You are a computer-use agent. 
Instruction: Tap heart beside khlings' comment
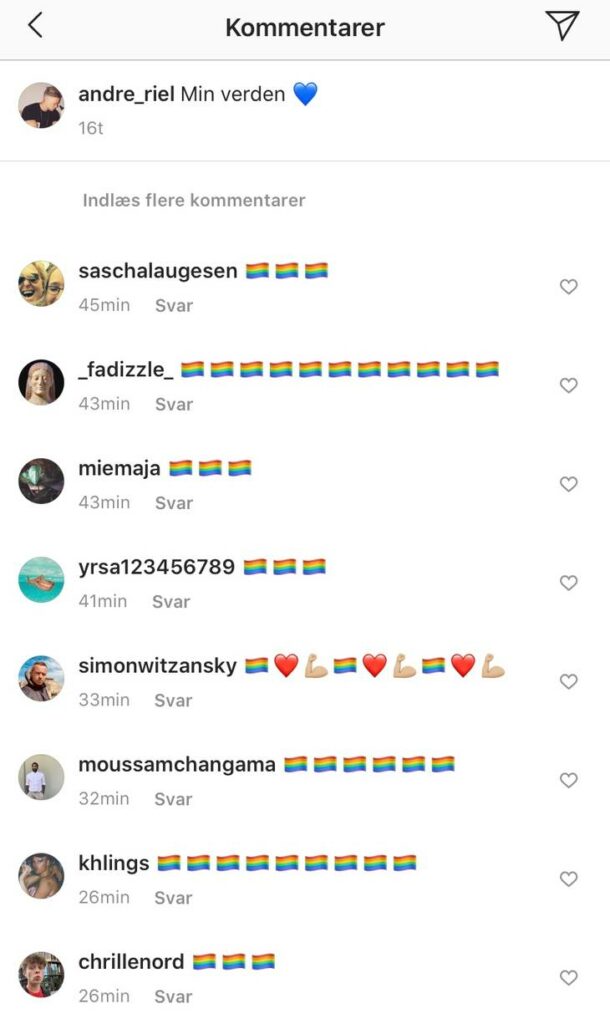tap(569, 879)
